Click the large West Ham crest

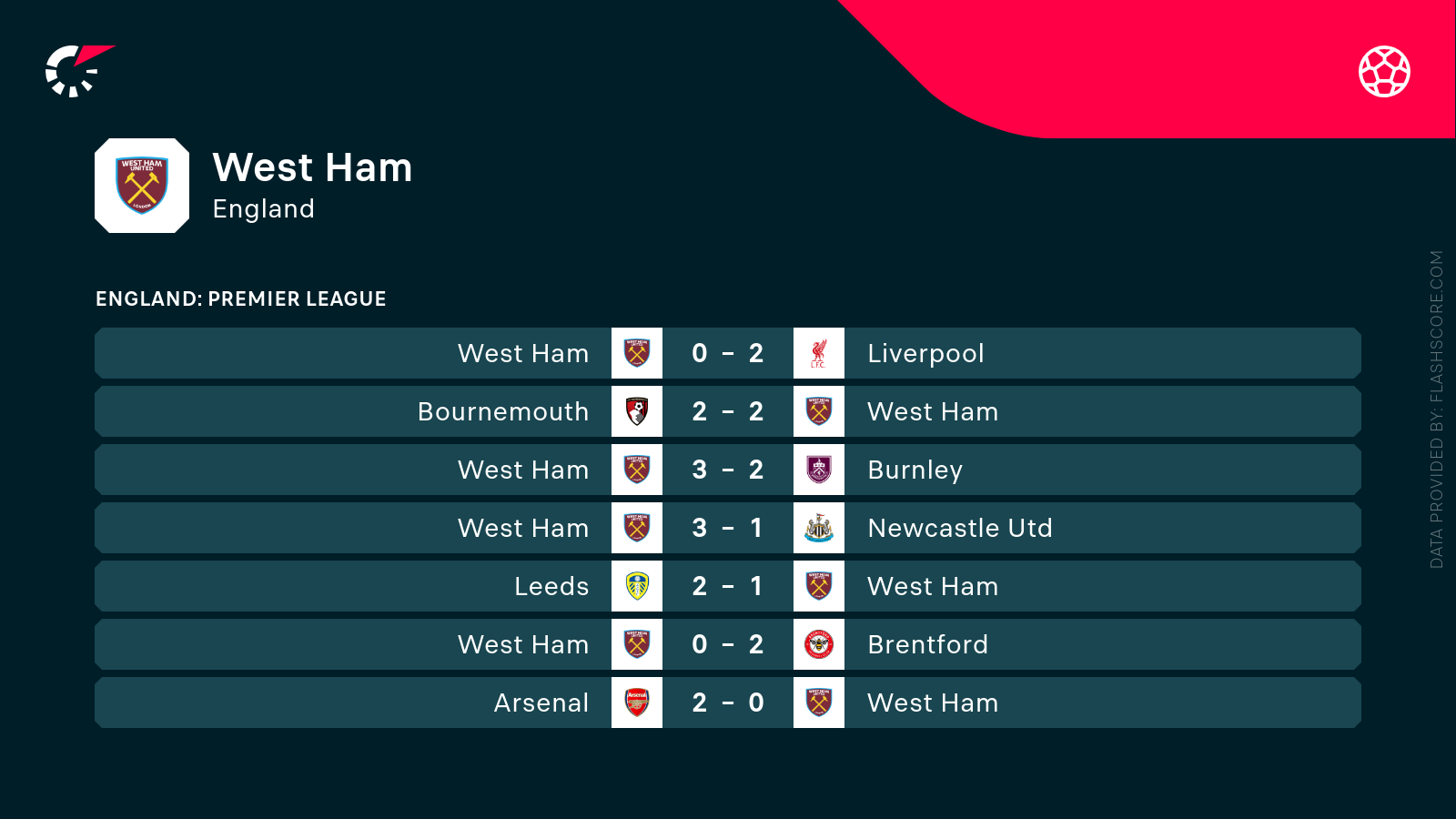coord(142,186)
